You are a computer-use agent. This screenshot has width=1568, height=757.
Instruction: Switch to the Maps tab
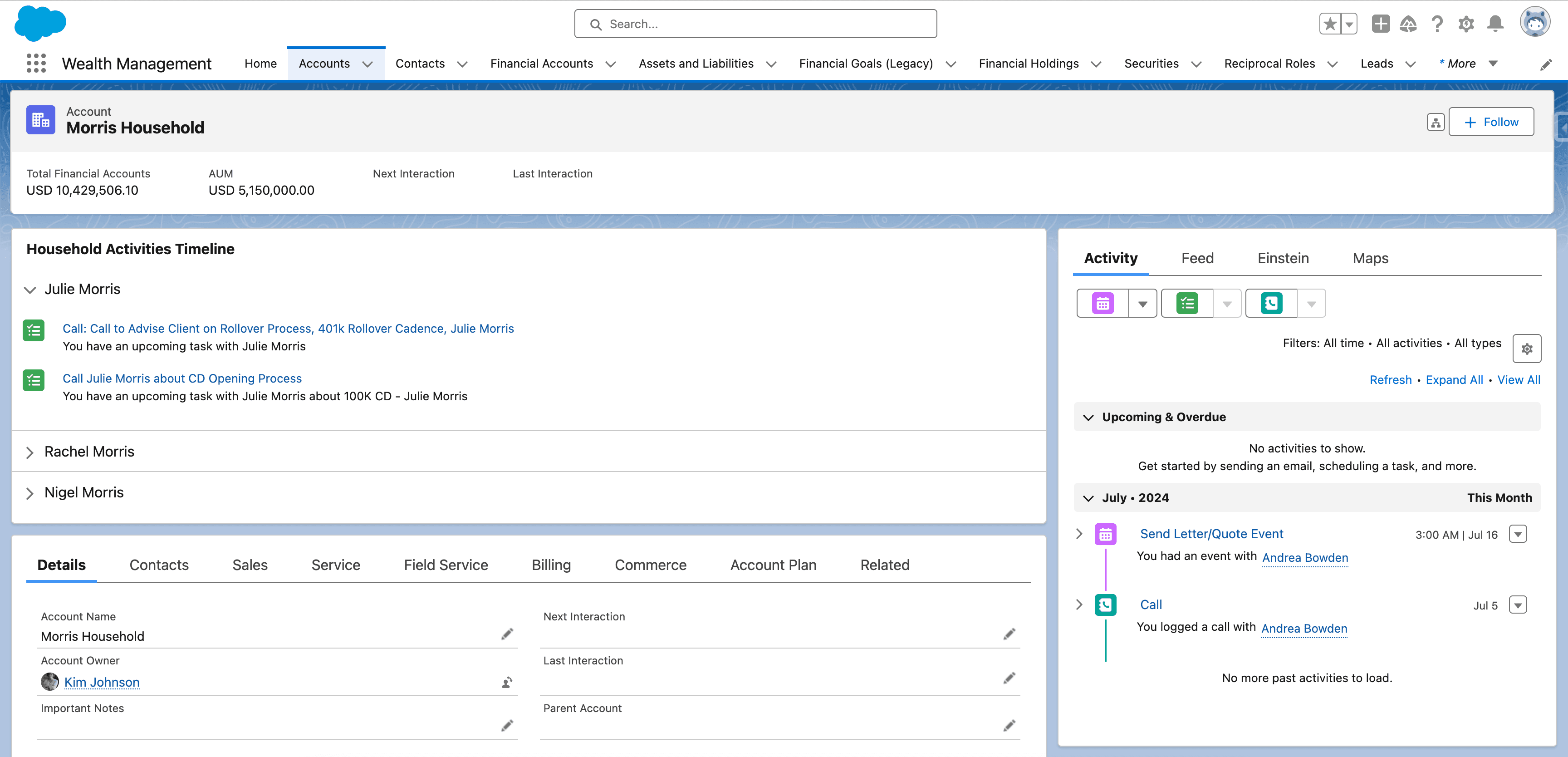[x=1370, y=258]
